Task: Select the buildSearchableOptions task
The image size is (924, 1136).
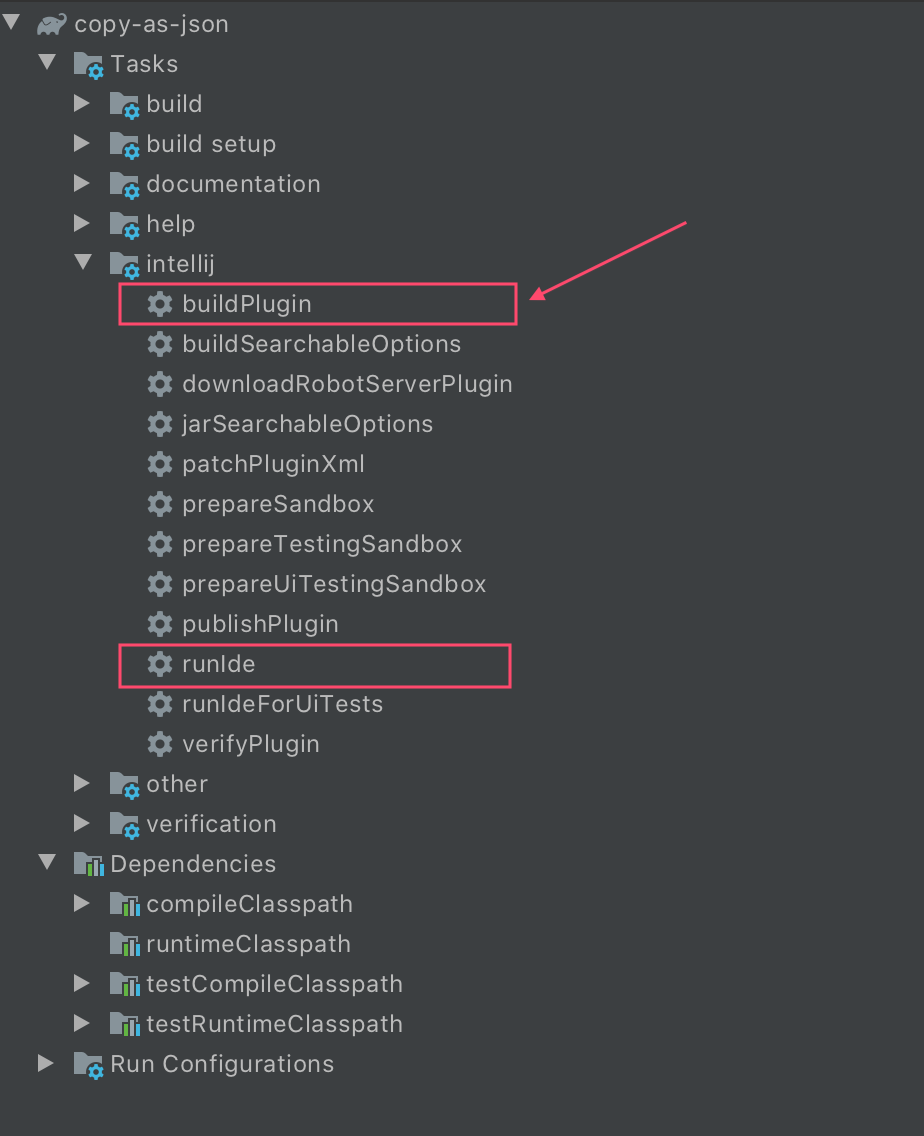Action: click(321, 344)
